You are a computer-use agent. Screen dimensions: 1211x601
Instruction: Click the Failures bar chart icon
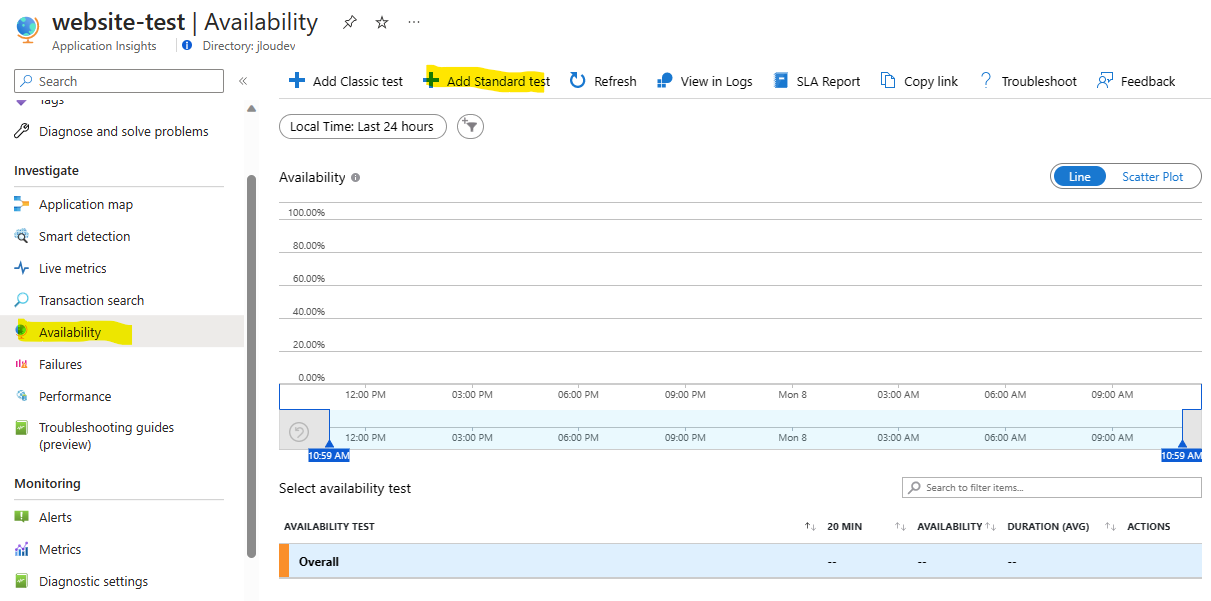click(22, 364)
